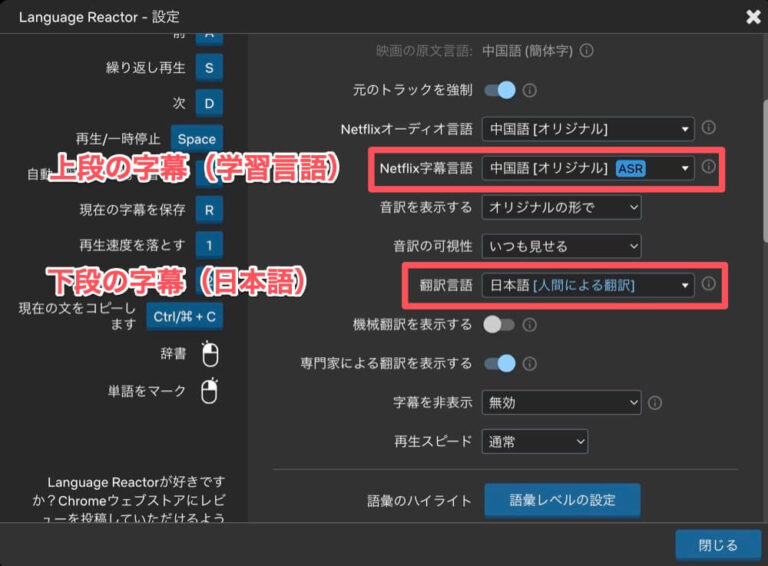Open the 音訳の可視性 dropdown
Screen dimensions: 768x566
(x=561, y=246)
